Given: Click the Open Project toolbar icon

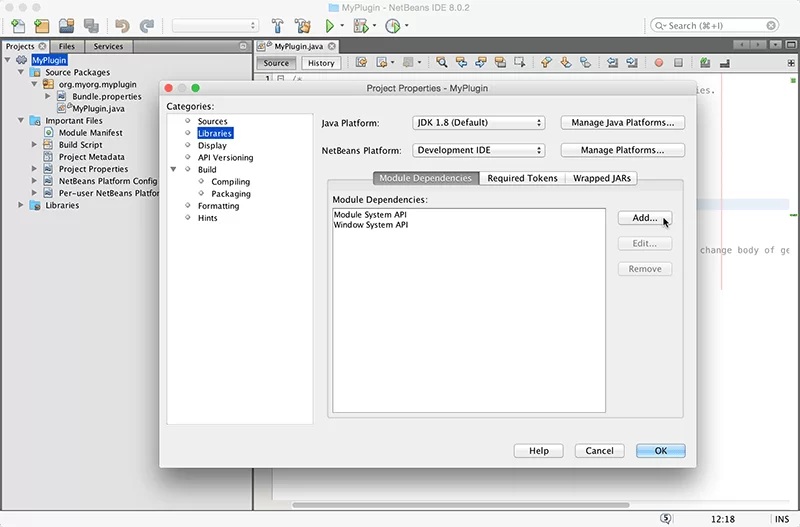Looking at the screenshot, I should point(66,26).
